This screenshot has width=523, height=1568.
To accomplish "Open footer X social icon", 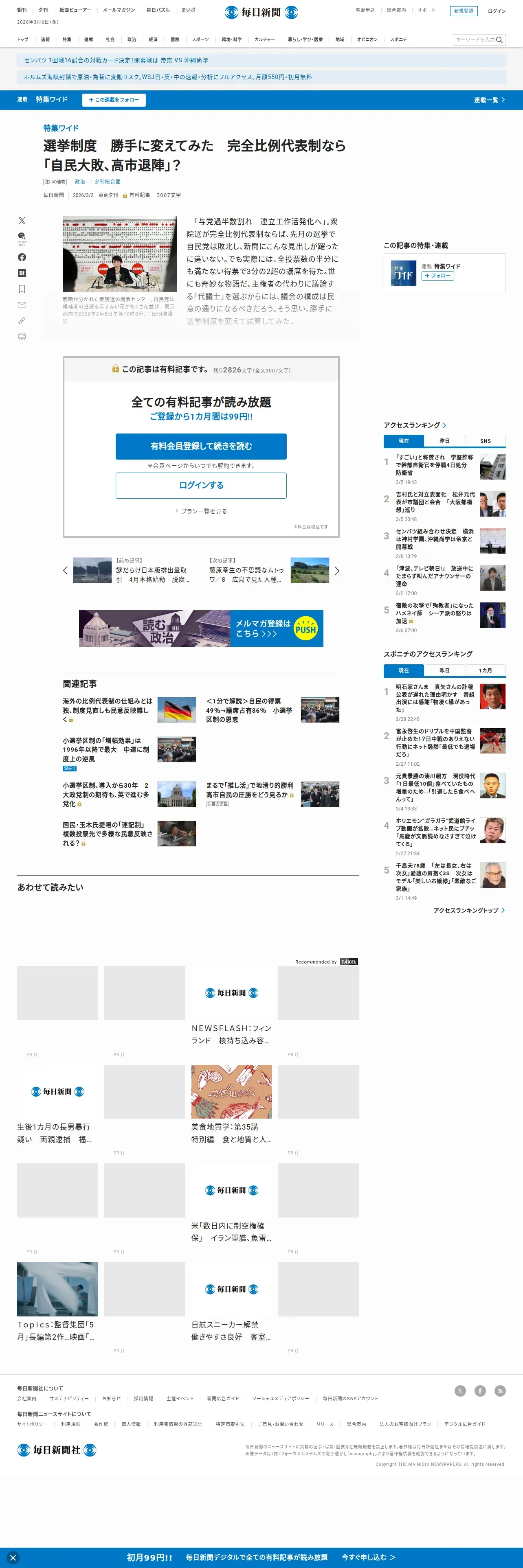I will click(x=460, y=1391).
